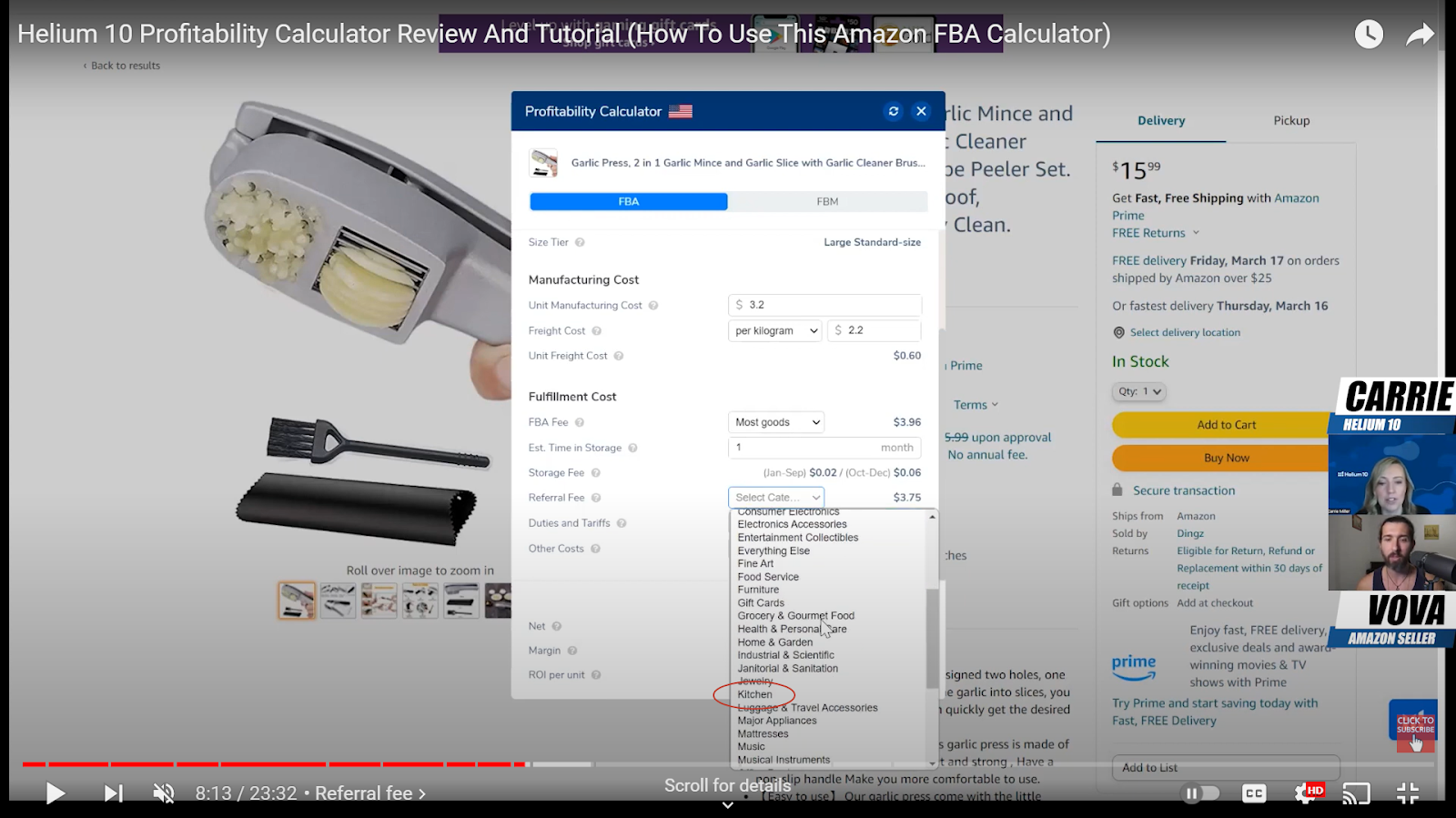Click the category list scroll-down arrow
Image resolution: width=1456 pixels, height=818 pixels.
[932, 763]
